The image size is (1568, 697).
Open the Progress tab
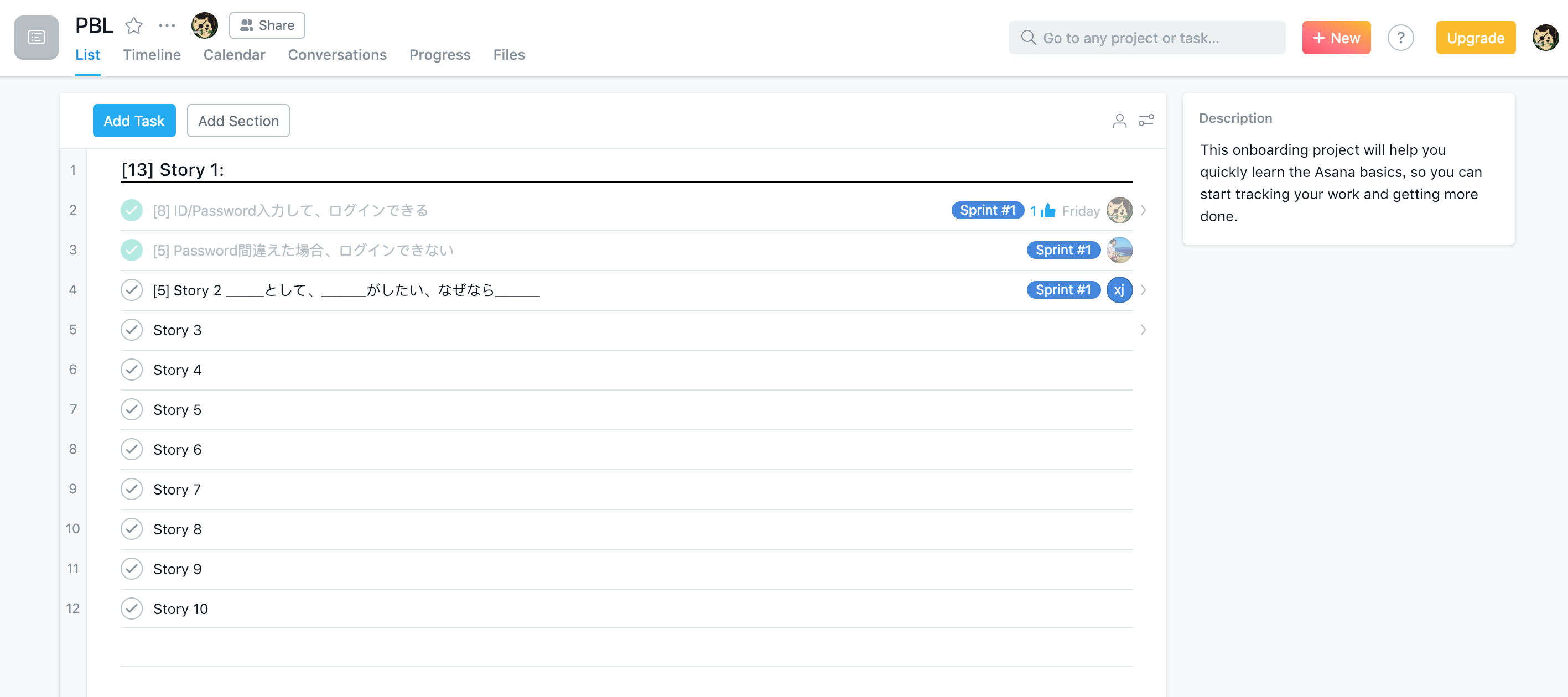point(440,53)
